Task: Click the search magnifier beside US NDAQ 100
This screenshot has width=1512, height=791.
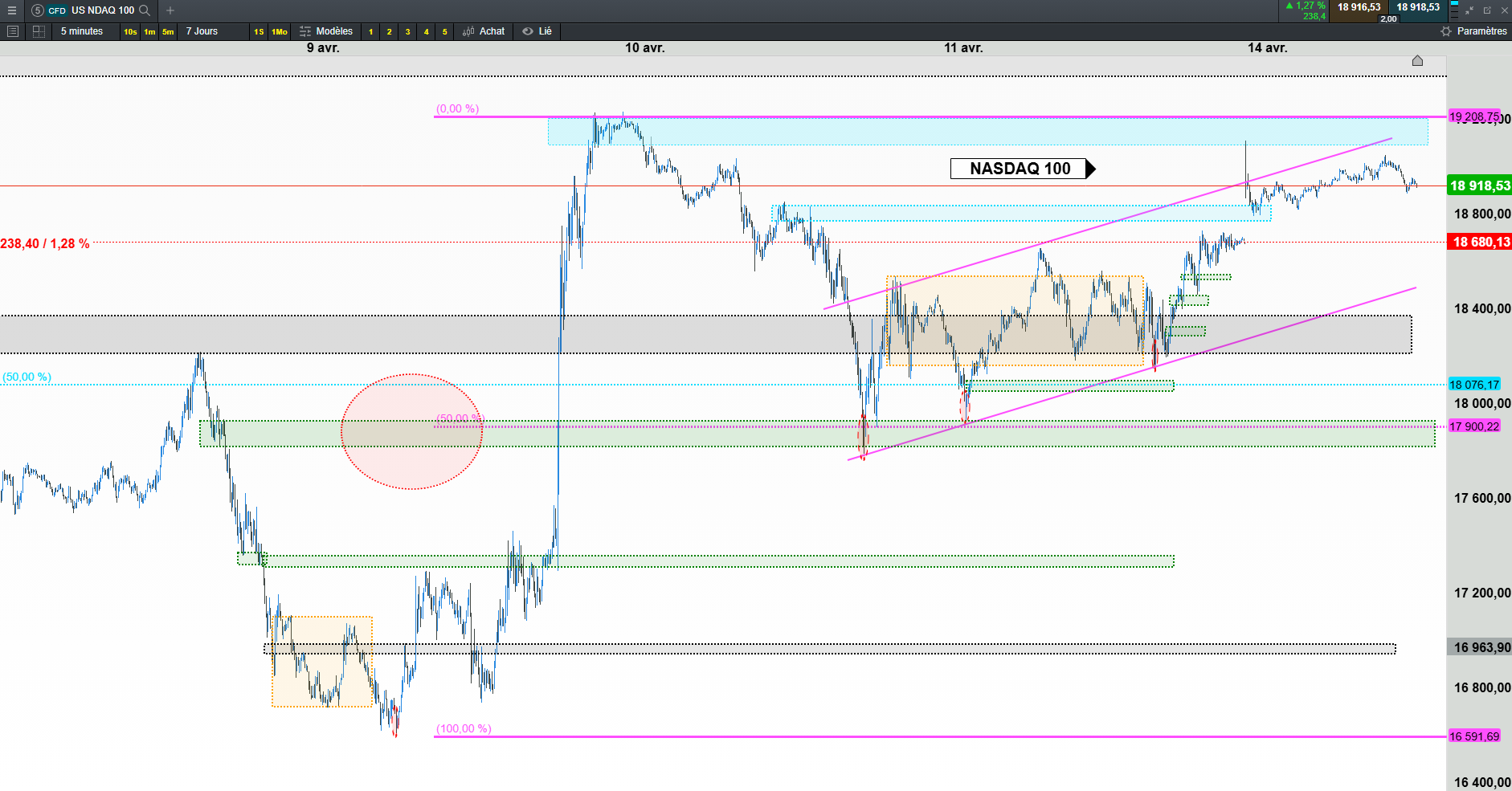Action: point(145,10)
